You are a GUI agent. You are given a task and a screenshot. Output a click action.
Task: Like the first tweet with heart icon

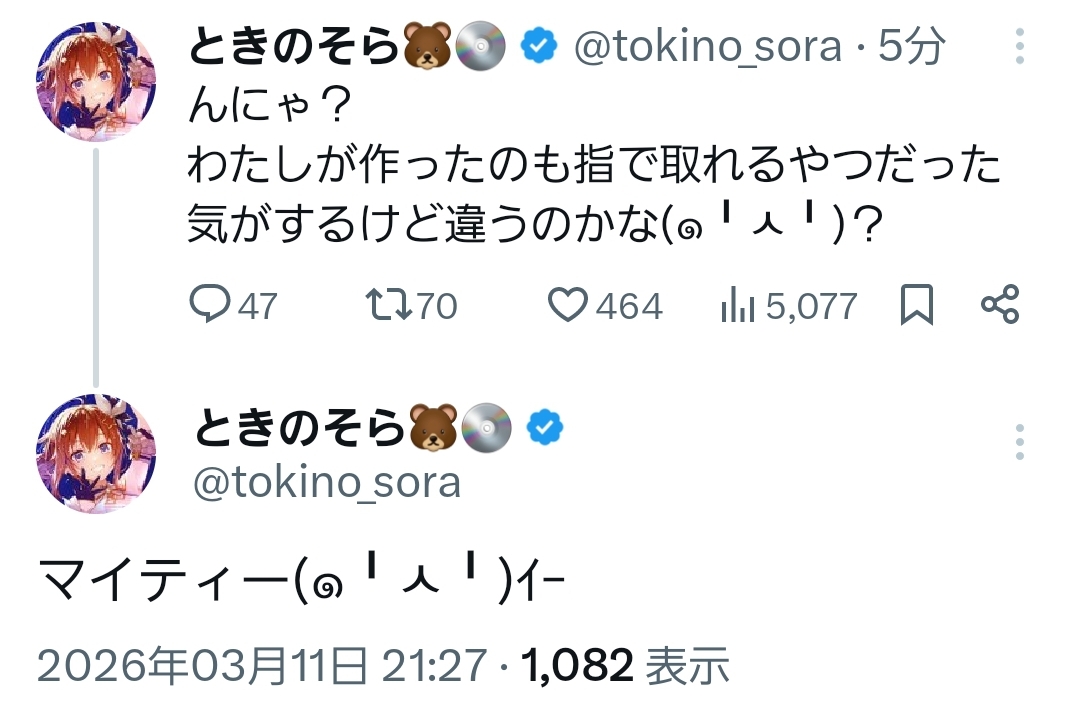(x=570, y=305)
